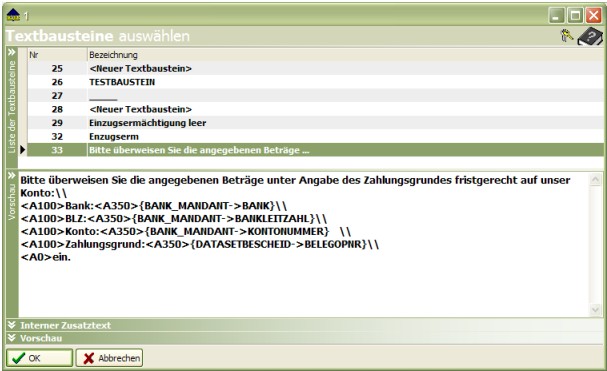Maximize the window
The width and height of the screenshot is (607, 371).
575,16
